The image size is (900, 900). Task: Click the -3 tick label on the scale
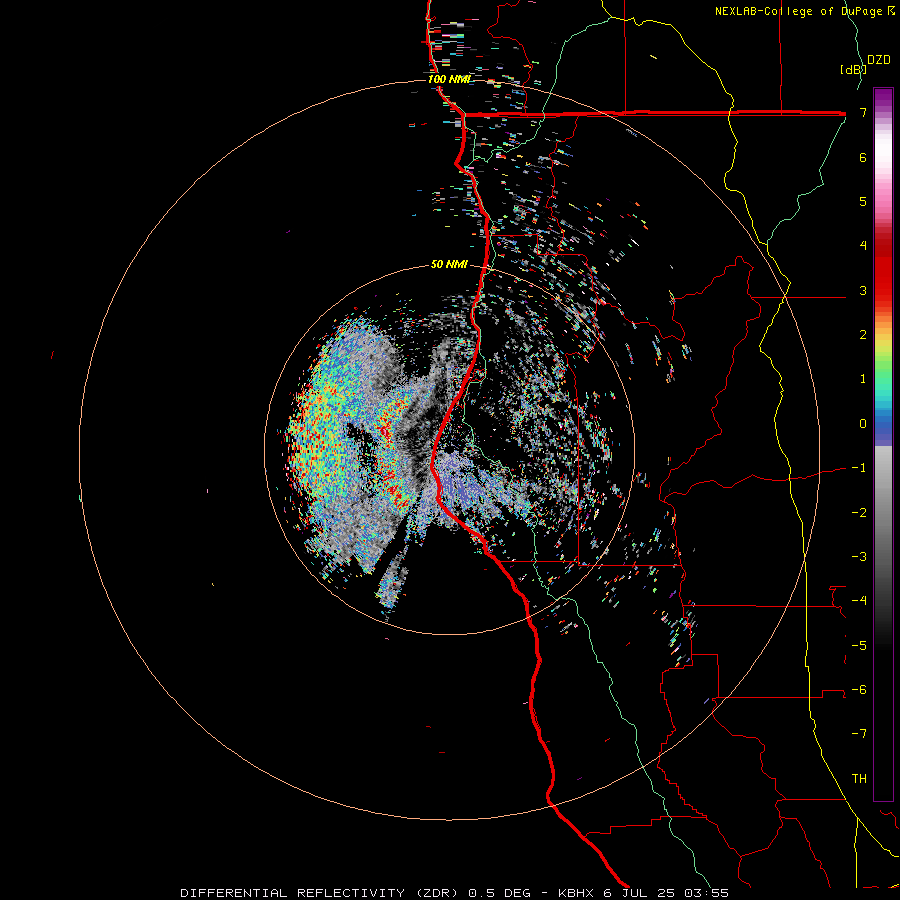(x=859, y=557)
